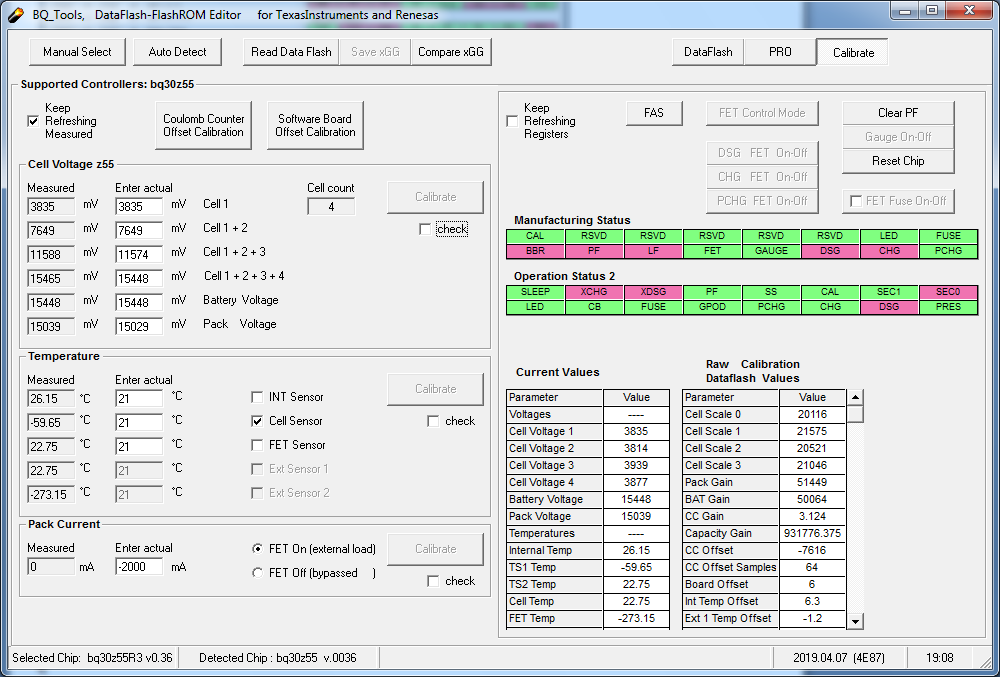This screenshot has width=1000, height=677.
Task: Click the date '2019.04.07 (4E87)' in status bar
Action: [839, 658]
